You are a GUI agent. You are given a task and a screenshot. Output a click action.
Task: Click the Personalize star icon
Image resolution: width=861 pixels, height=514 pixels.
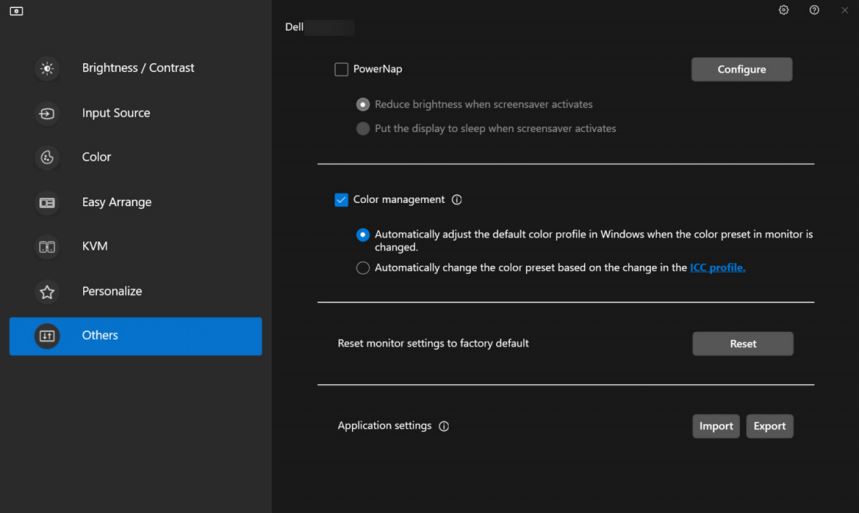[x=47, y=292]
